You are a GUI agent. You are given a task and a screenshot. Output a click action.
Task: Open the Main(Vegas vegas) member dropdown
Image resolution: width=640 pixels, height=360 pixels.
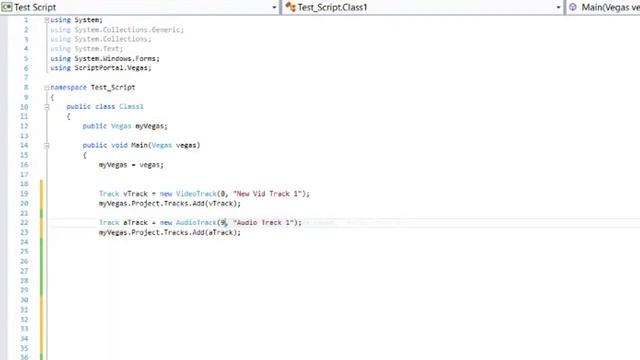604,7
